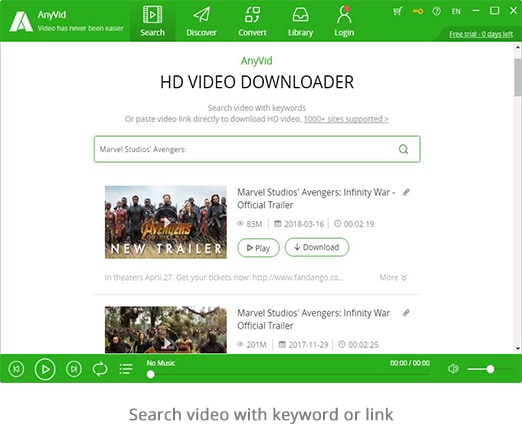Mute audio with the speaker icon

[x=453, y=369]
